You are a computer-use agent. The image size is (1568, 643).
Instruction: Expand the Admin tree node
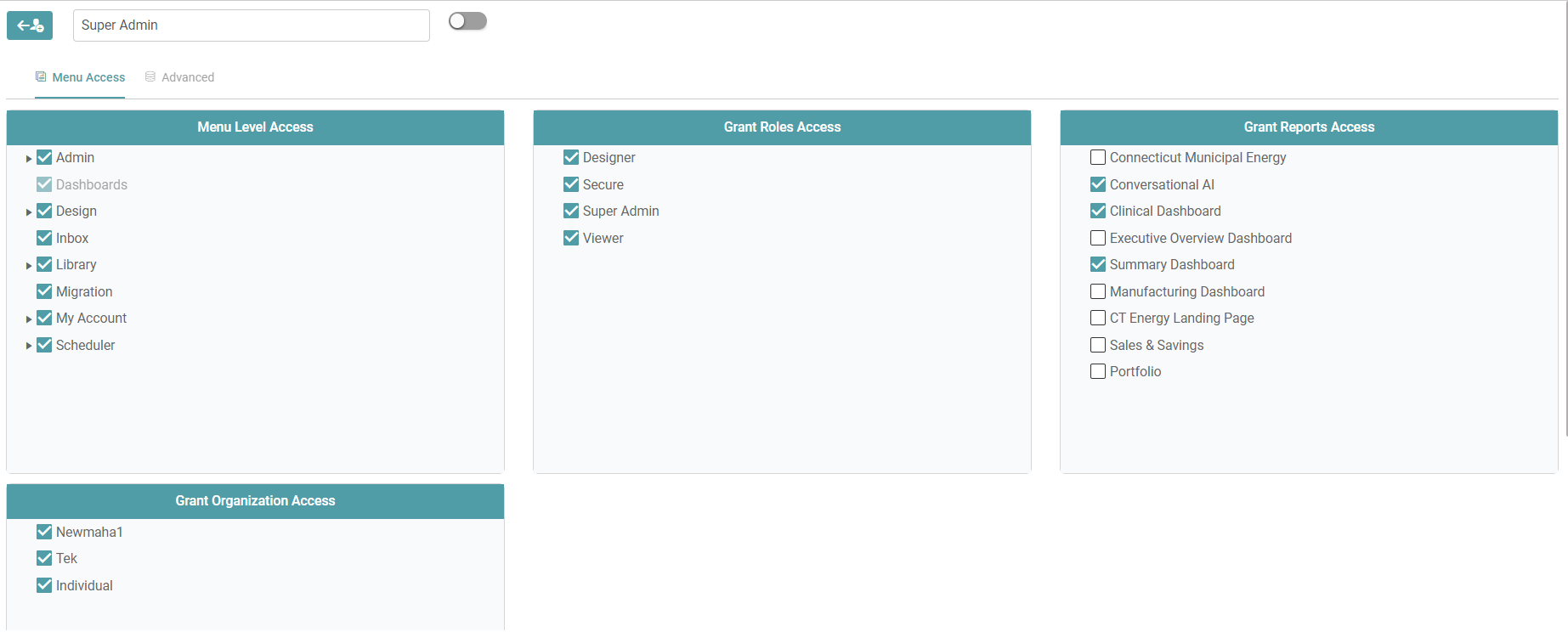29,159
